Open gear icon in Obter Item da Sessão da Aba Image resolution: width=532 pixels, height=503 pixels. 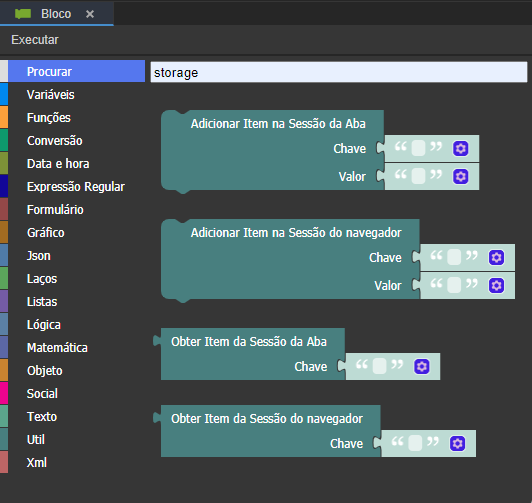click(x=422, y=366)
